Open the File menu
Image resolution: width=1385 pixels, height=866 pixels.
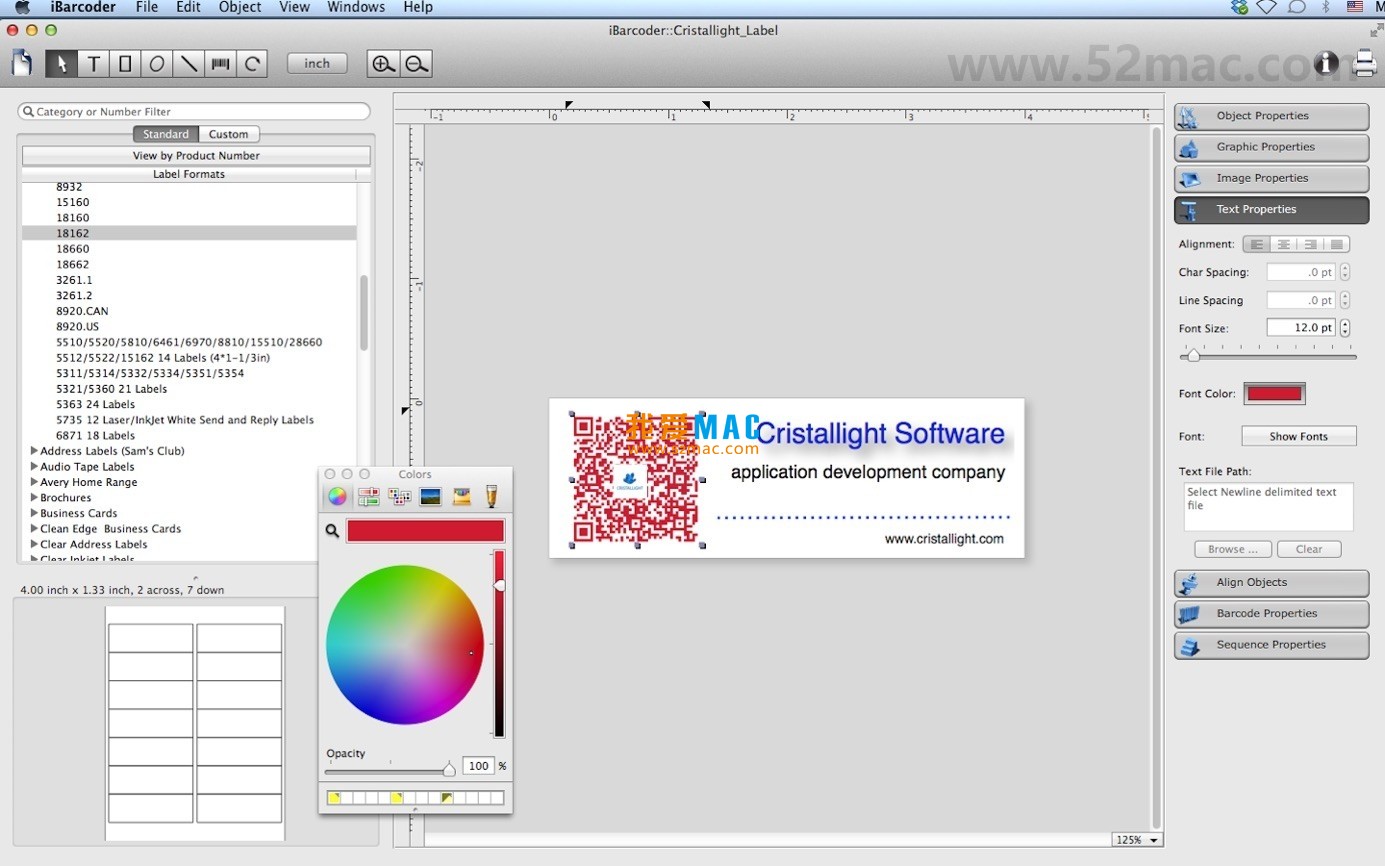pos(147,7)
